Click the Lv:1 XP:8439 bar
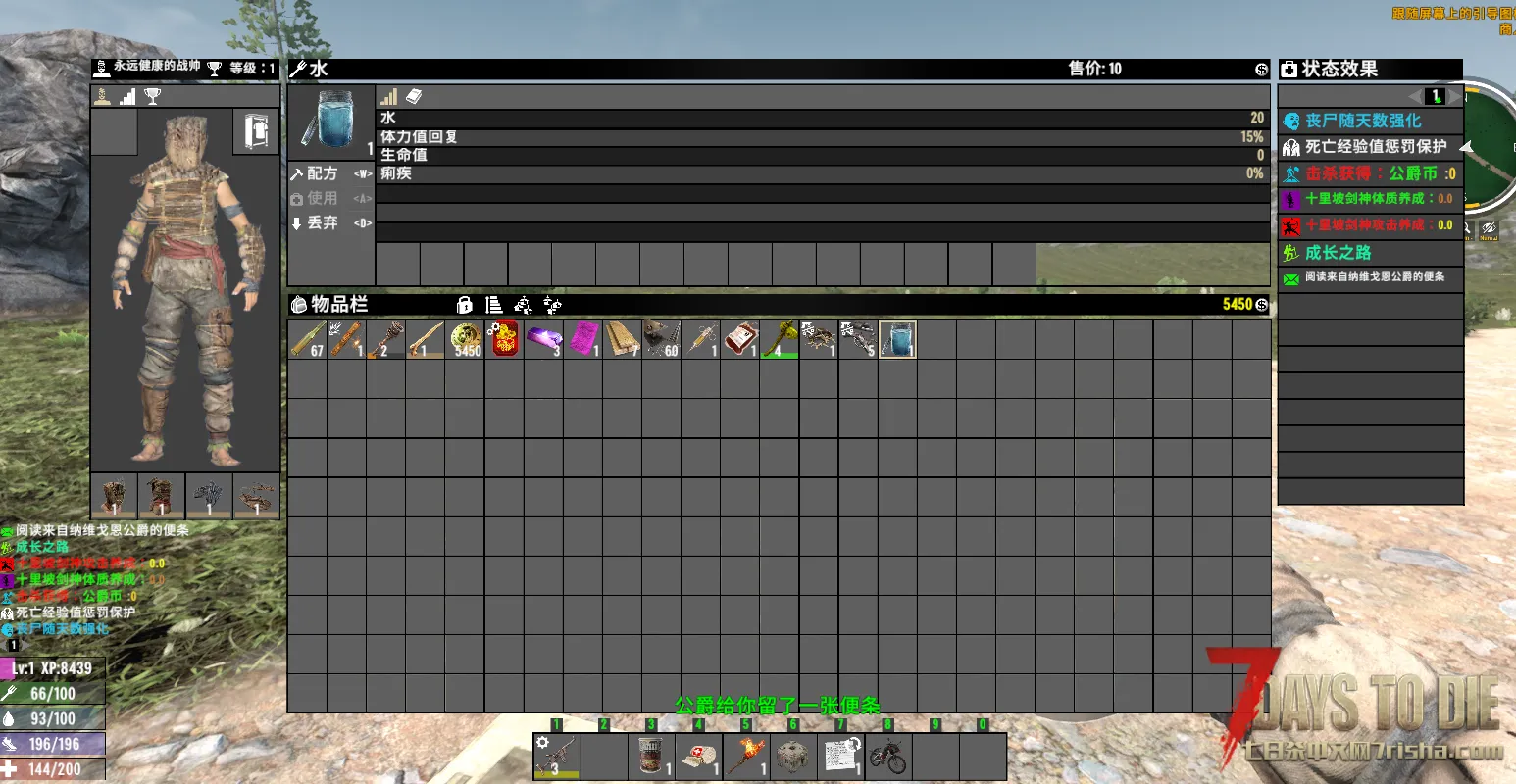The width and height of the screenshot is (1516, 784). coord(53,668)
